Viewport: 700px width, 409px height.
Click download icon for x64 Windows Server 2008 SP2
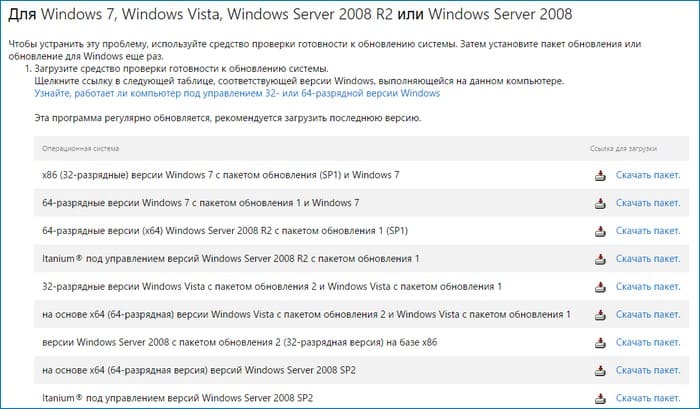(600, 371)
